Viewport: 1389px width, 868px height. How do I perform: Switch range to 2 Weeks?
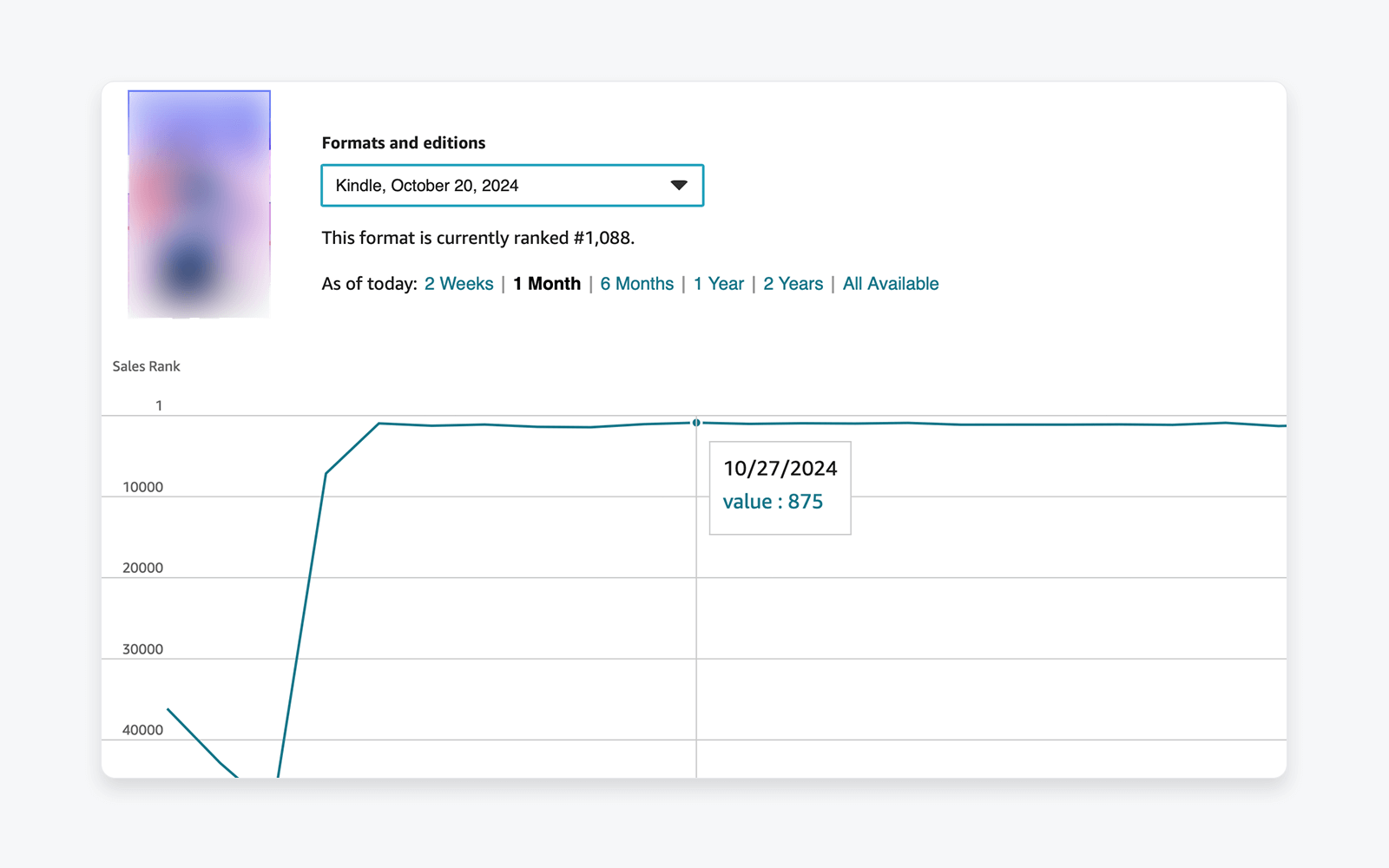[458, 284]
